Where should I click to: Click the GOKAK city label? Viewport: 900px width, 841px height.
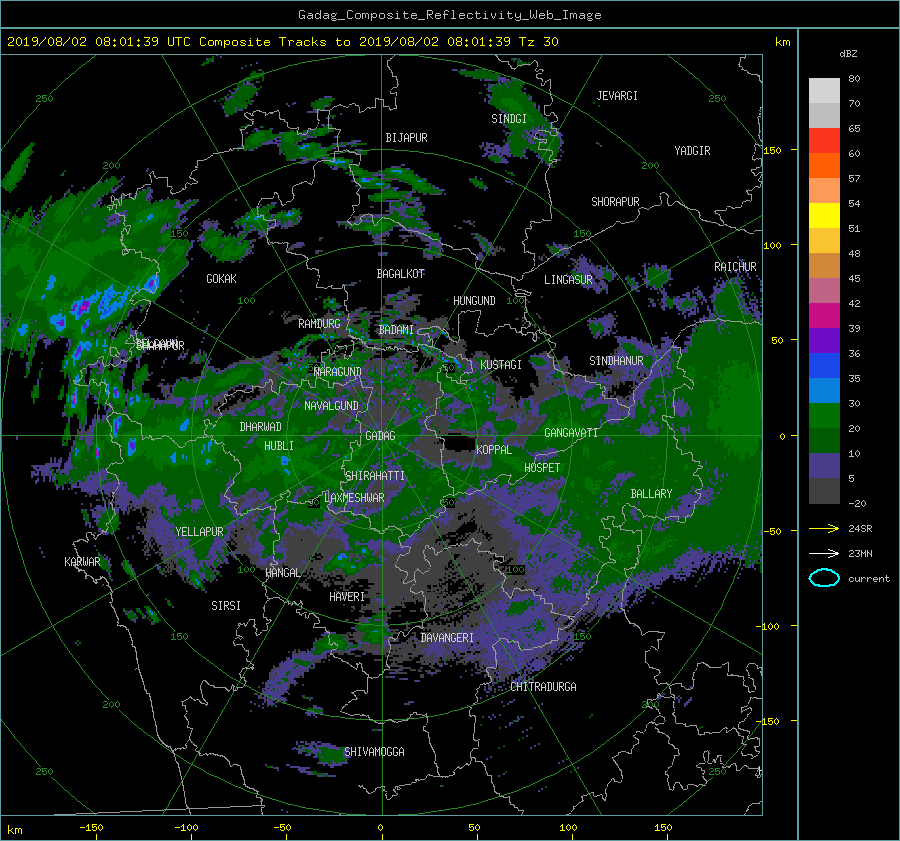[x=222, y=279]
